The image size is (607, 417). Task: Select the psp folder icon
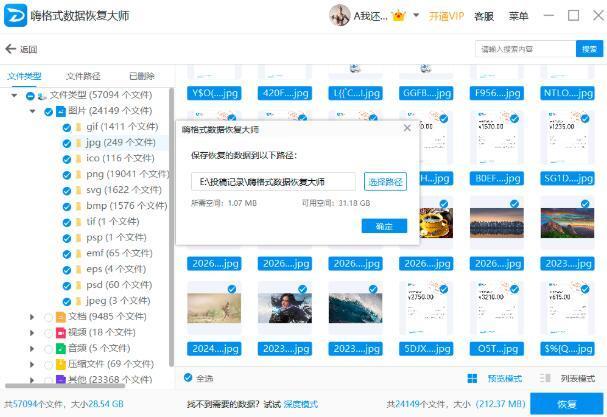pos(79,238)
